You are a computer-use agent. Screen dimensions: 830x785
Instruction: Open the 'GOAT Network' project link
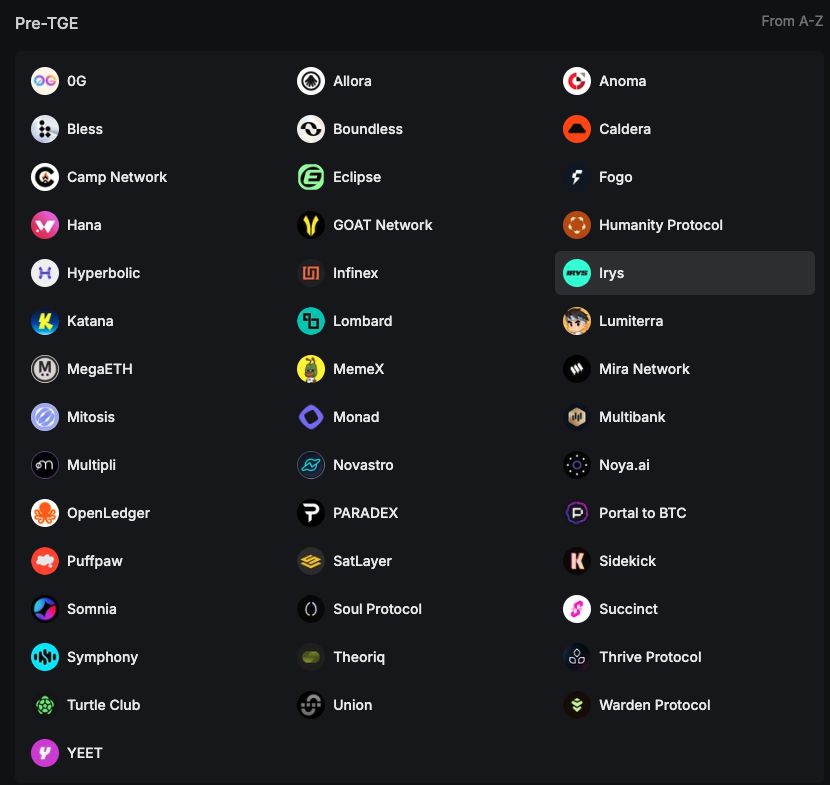(x=383, y=225)
